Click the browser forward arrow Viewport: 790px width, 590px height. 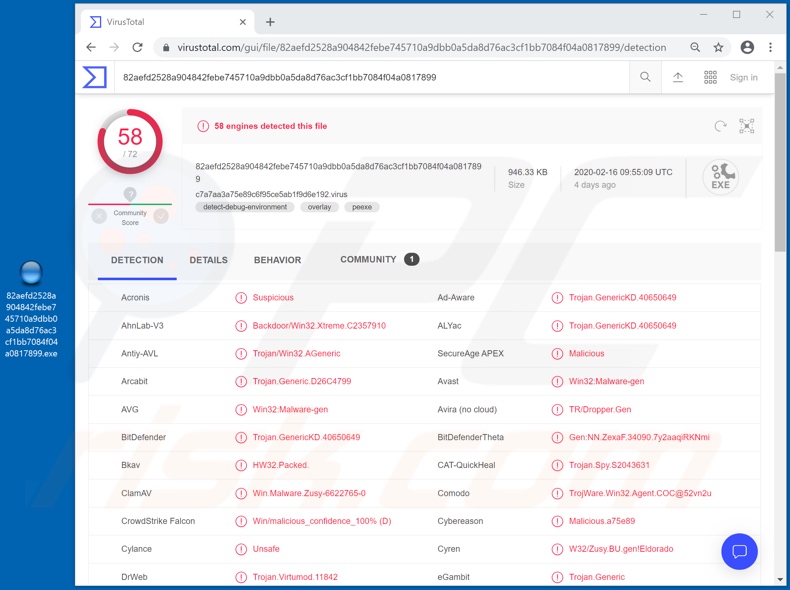click(114, 47)
